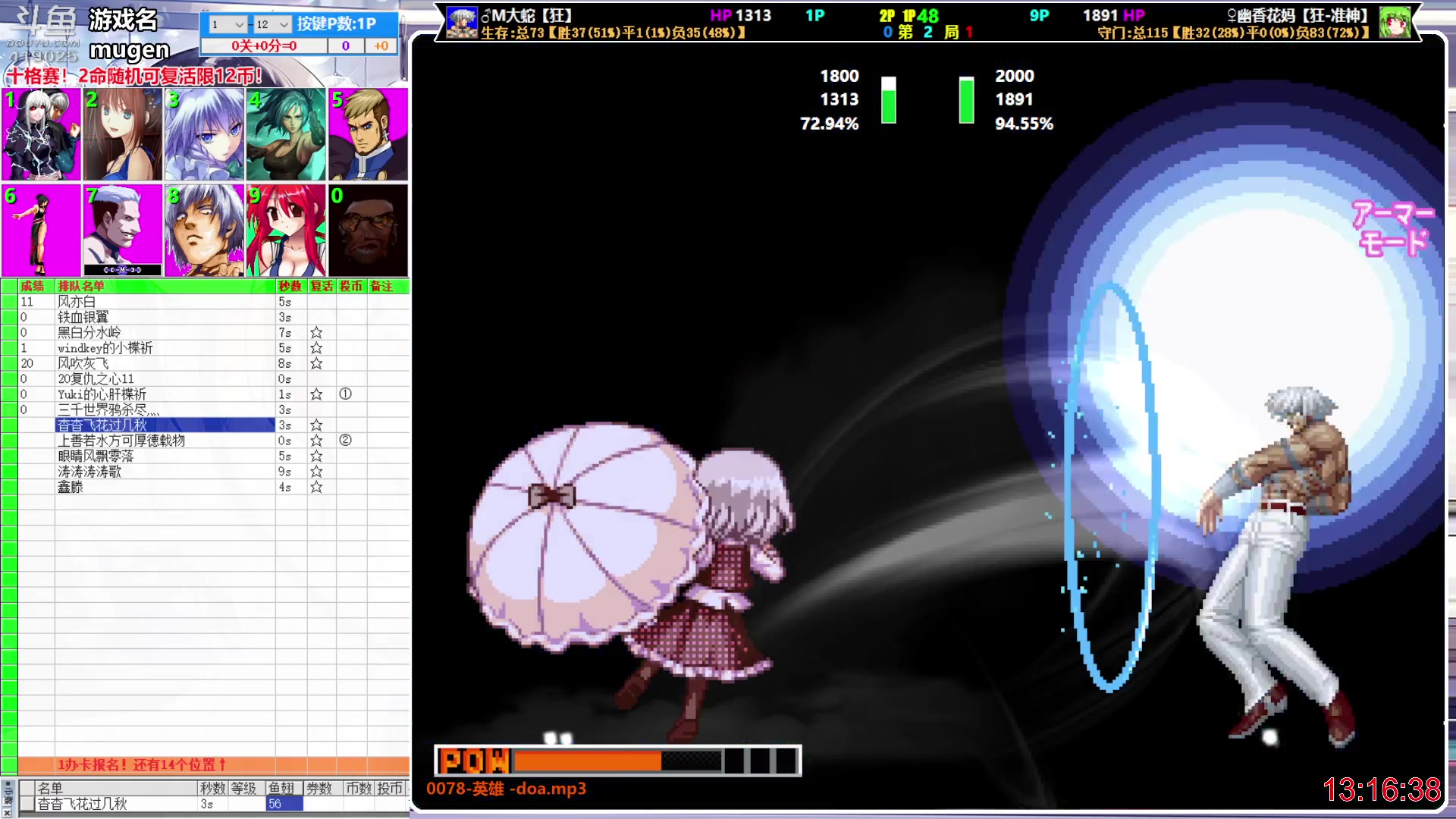Screen dimensions: 1456x819
Task: Select character portrait number 1
Action: pos(42,134)
